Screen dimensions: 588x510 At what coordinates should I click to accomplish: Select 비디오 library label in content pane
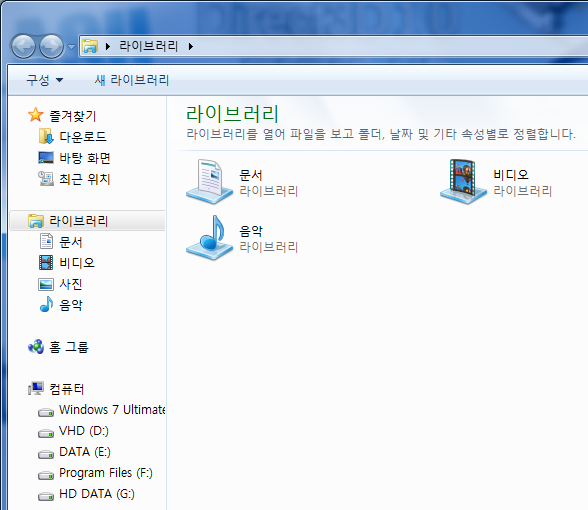click(x=511, y=175)
